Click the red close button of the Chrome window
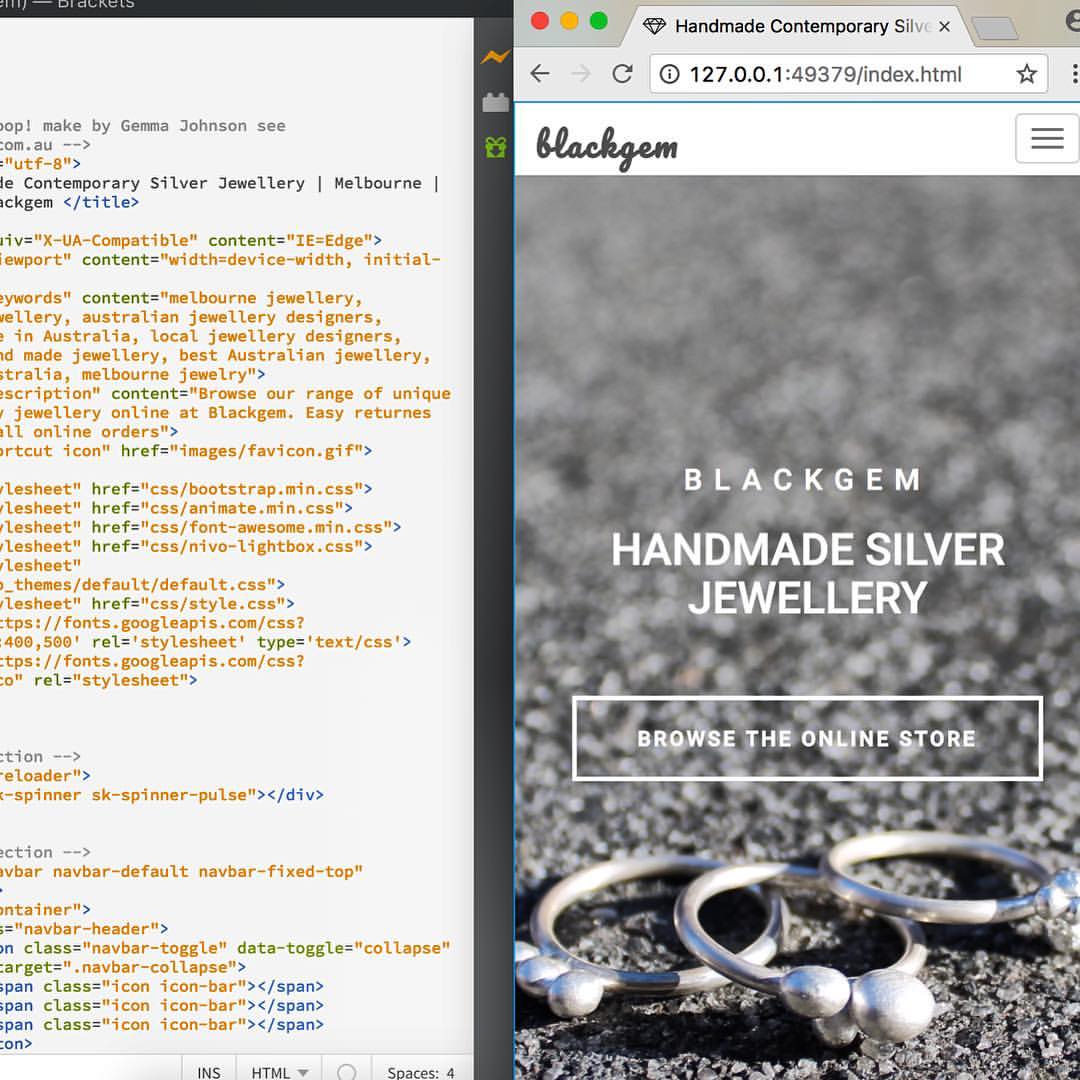The width and height of the screenshot is (1080, 1080). [540, 21]
